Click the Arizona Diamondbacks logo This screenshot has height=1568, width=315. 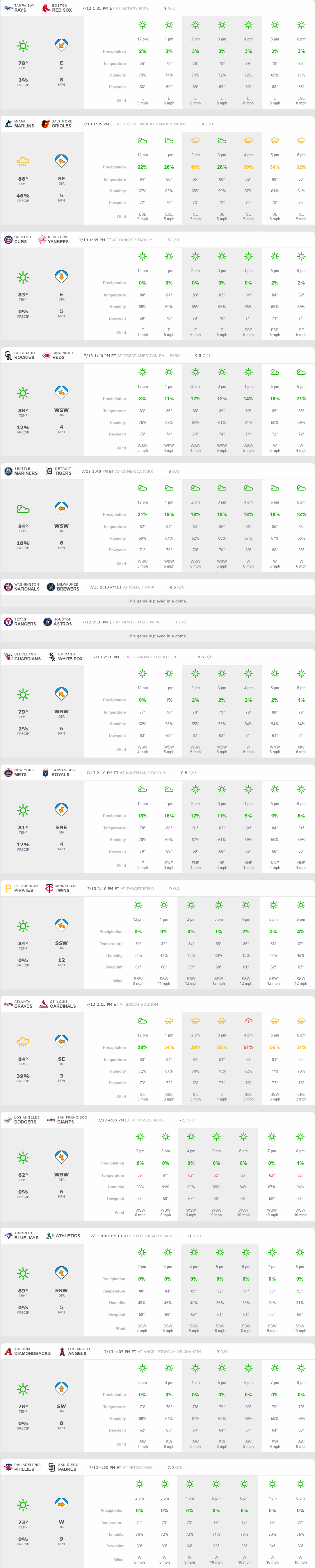click(8, 1351)
